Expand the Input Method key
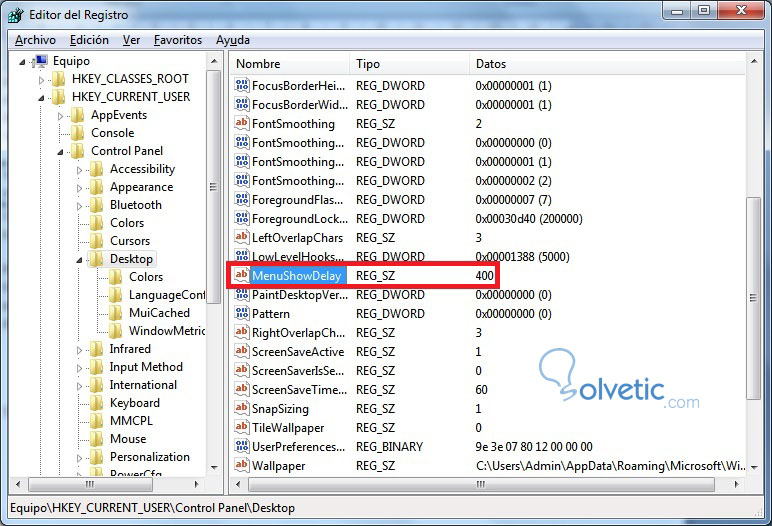The width and height of the screenshot is (772, 526). pyautogui.click(x=80, y=368)
